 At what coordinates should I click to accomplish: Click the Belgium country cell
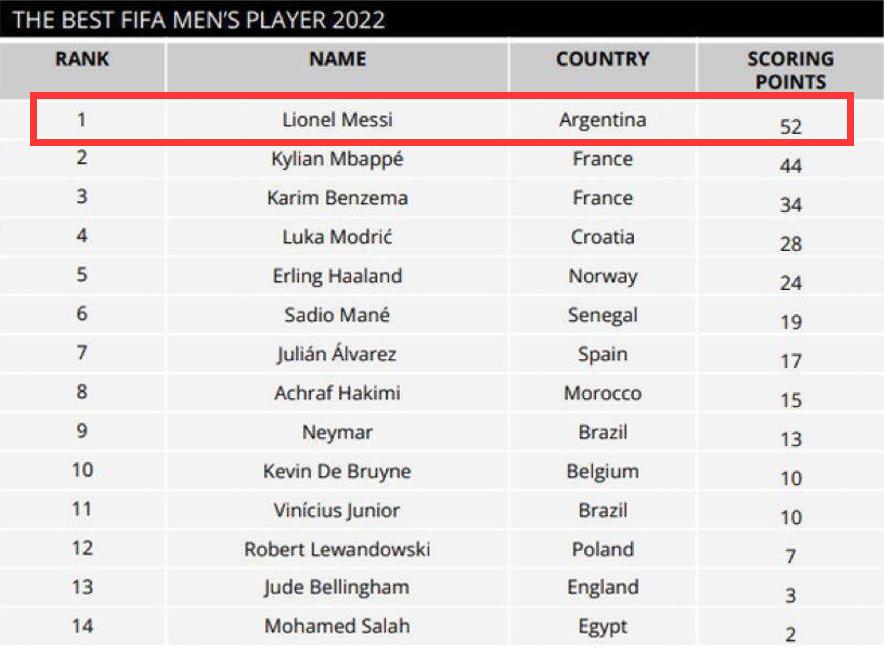[602, 471]
